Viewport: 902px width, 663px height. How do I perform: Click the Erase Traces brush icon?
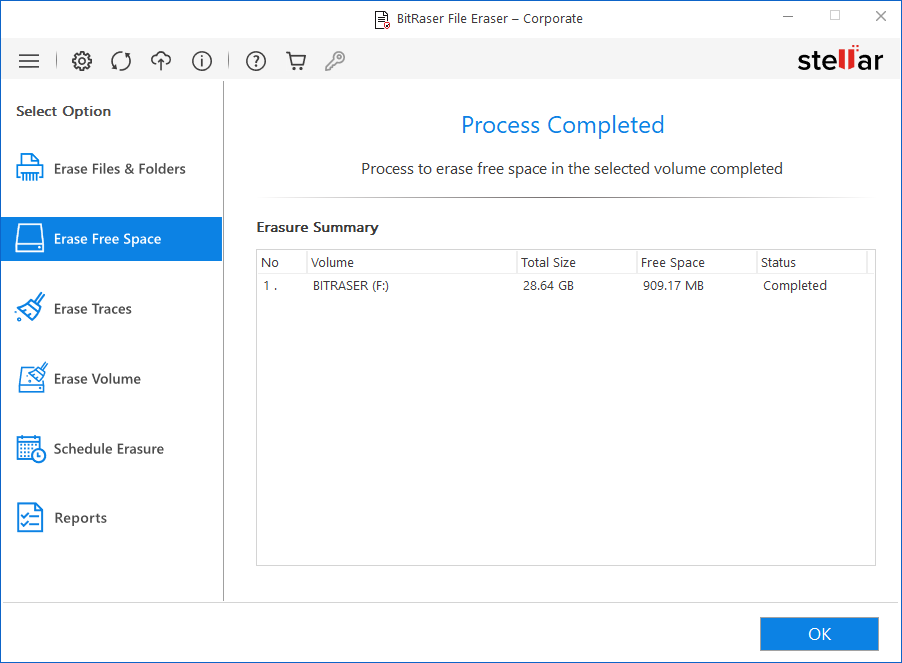point(29,307)
